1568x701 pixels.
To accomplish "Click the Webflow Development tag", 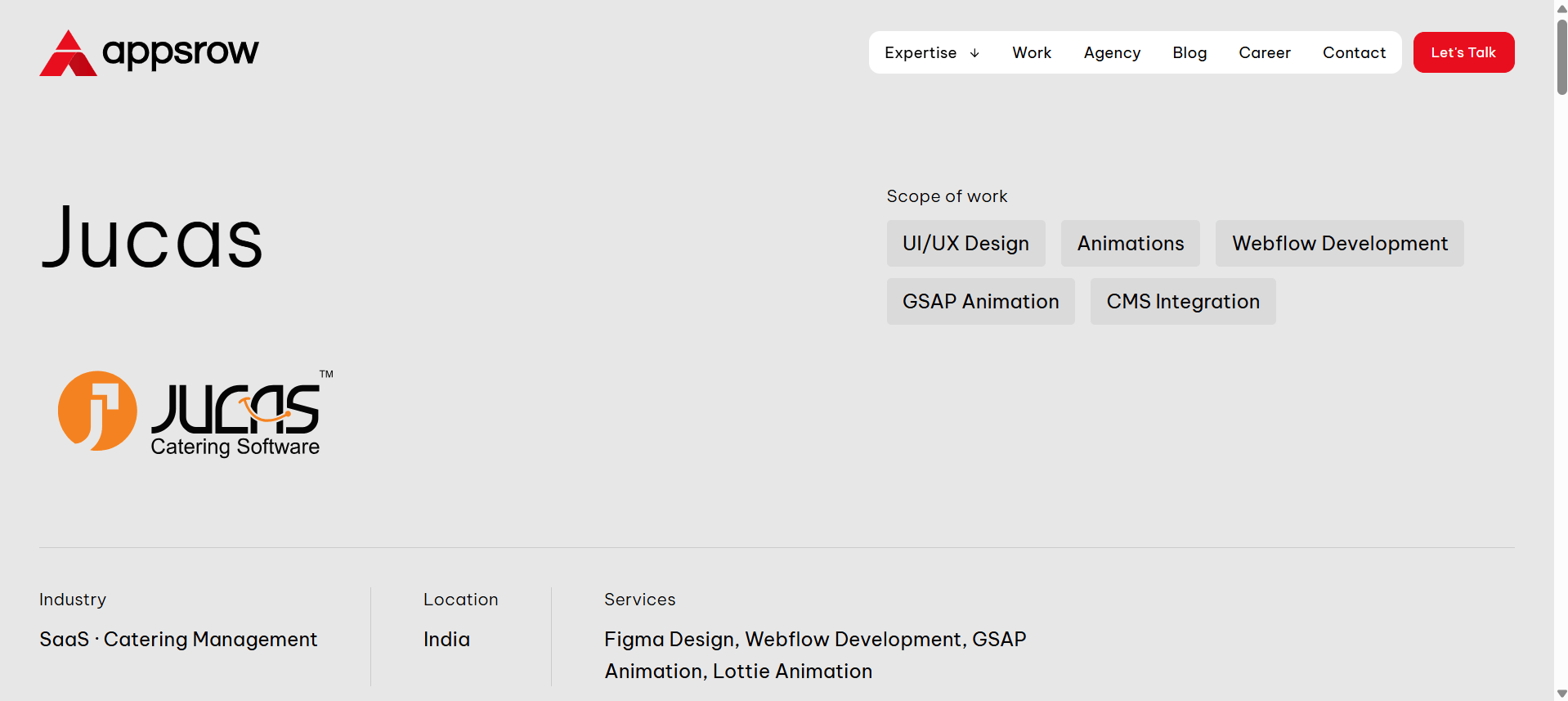I will pyautogui.click(x=1340, y=243).
